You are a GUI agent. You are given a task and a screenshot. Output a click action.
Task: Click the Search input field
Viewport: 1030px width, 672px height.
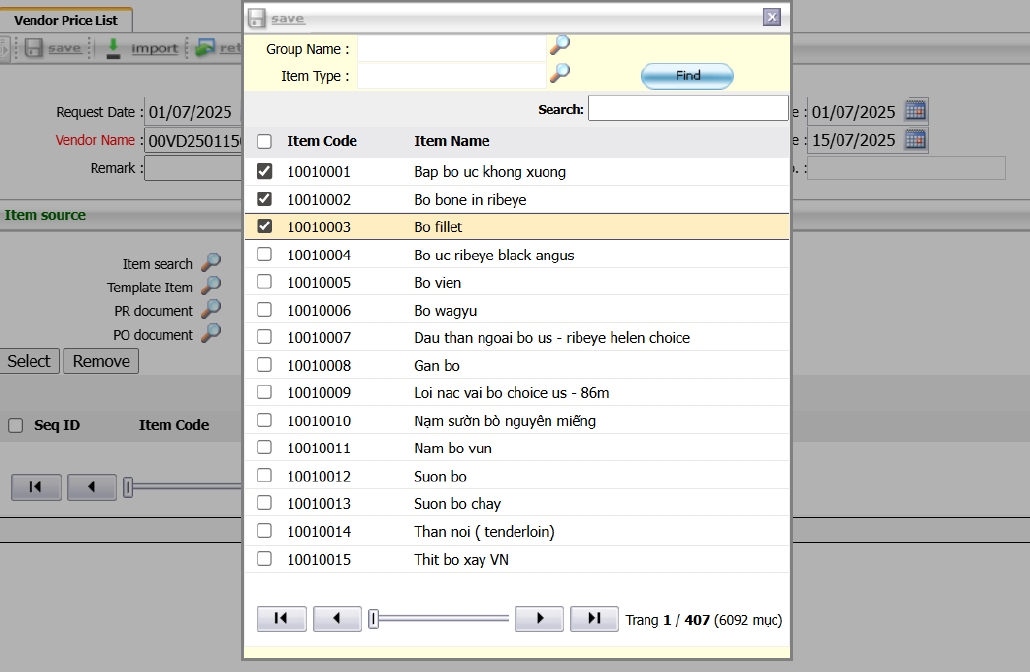[x=688, y=108]
